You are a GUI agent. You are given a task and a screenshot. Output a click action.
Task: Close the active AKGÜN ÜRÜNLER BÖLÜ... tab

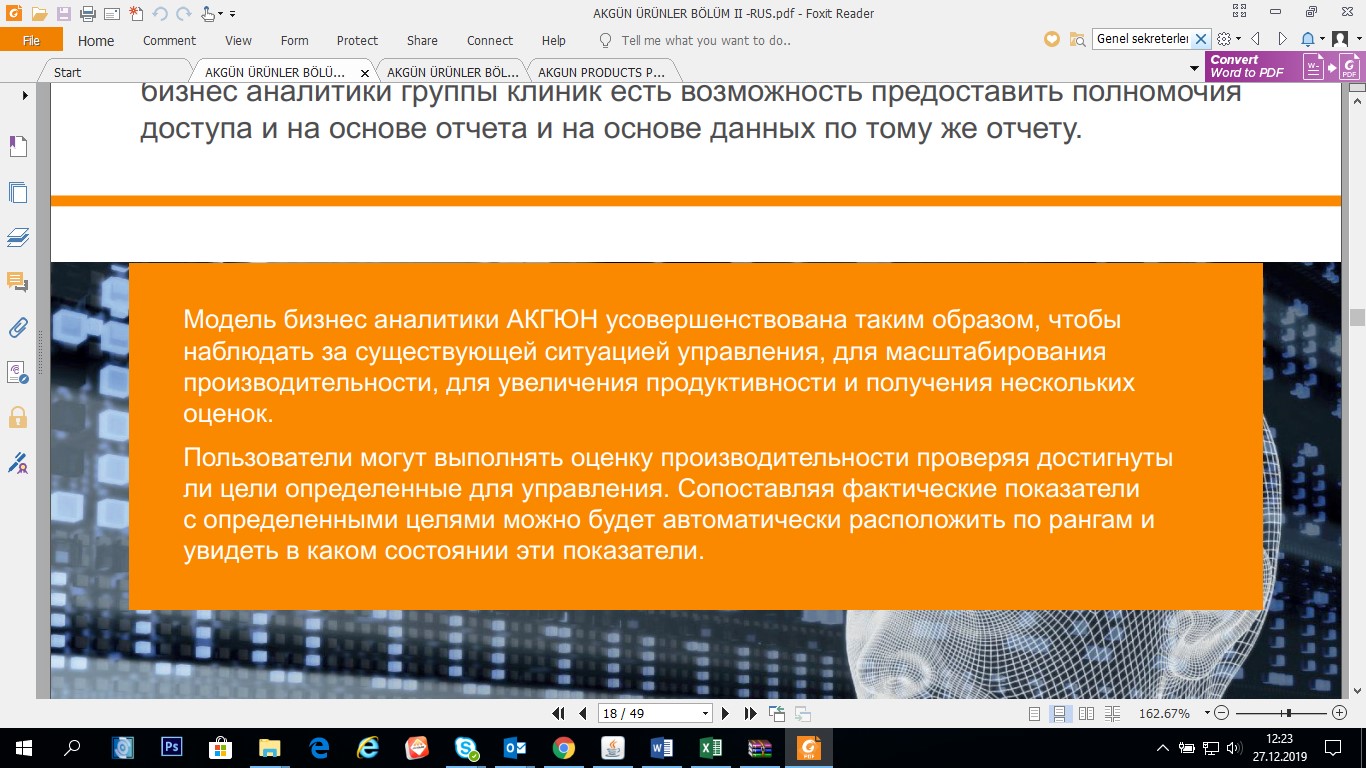pos(365,73)
